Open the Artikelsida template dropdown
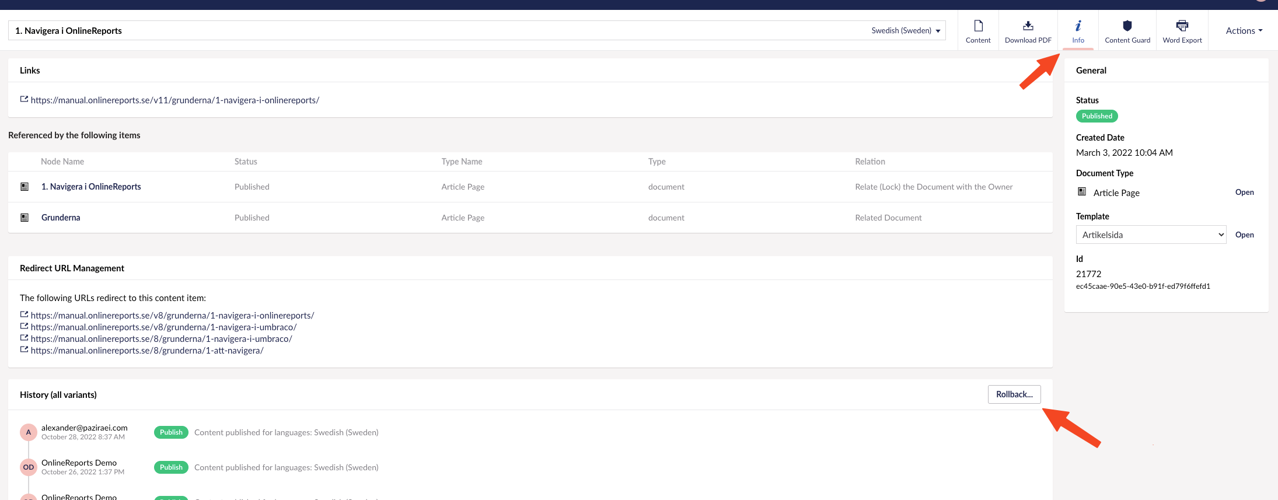Image resolution: width=1278 pixels, height=500 pixels. tap(1150, 235)
